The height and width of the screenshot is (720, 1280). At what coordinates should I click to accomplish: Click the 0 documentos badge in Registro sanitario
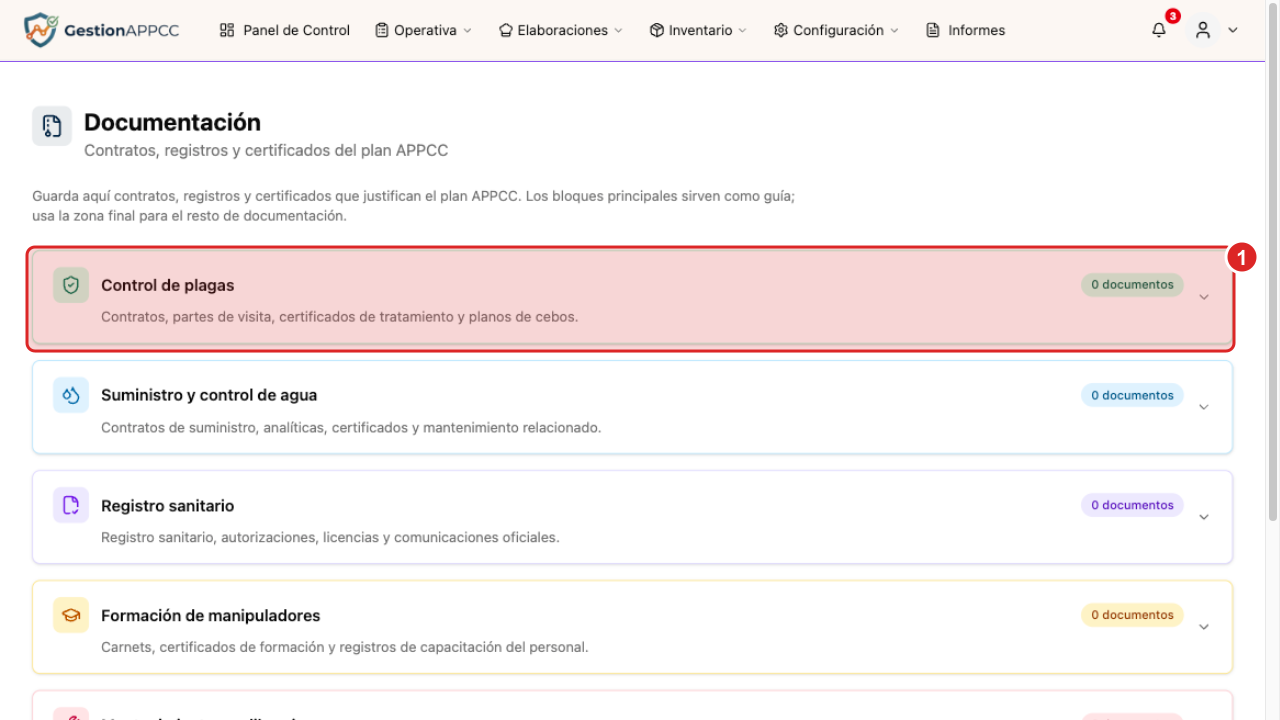click(x=1132, y=505)
